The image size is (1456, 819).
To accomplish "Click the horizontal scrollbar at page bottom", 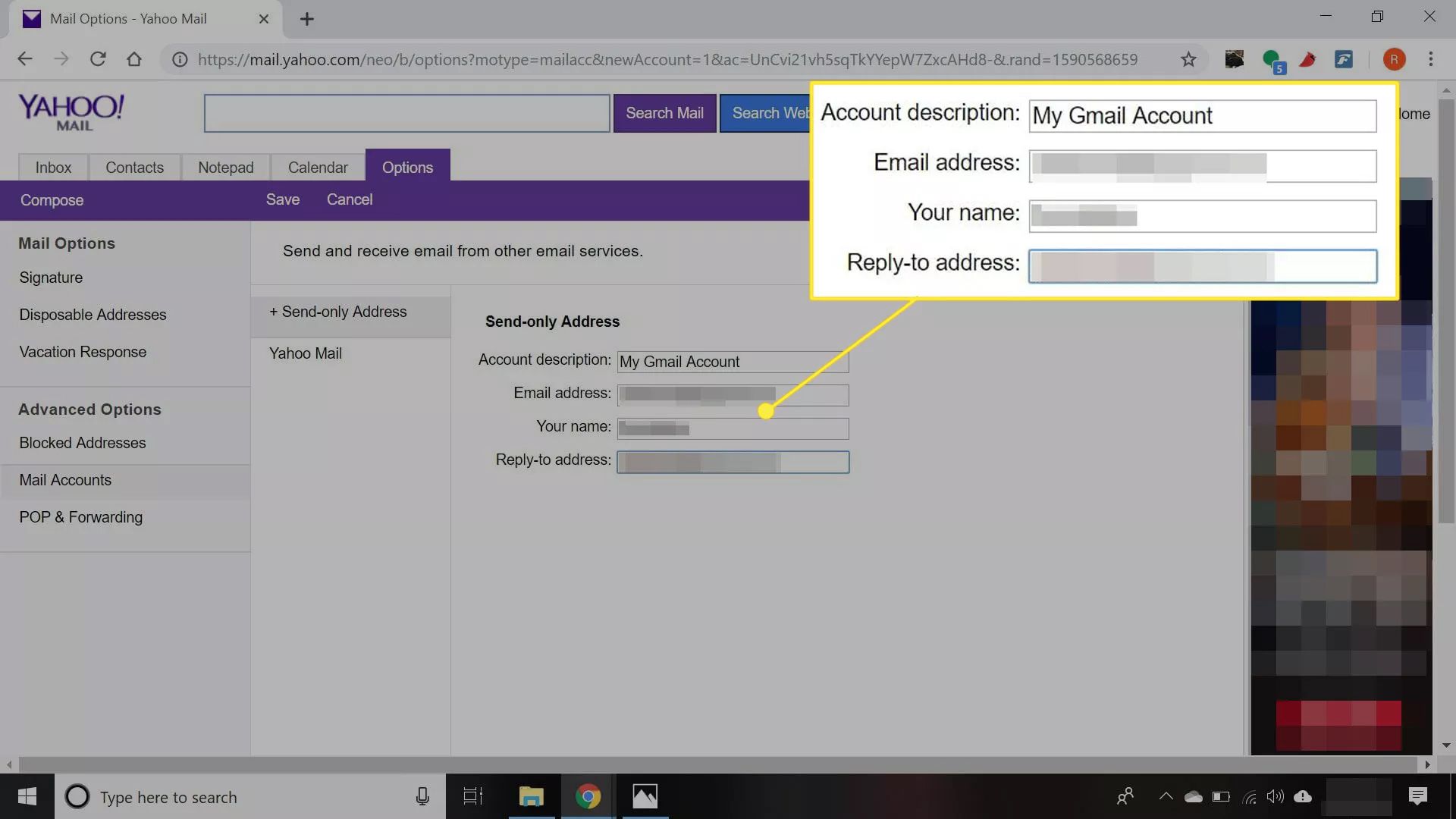I will (x=717, y=764).
